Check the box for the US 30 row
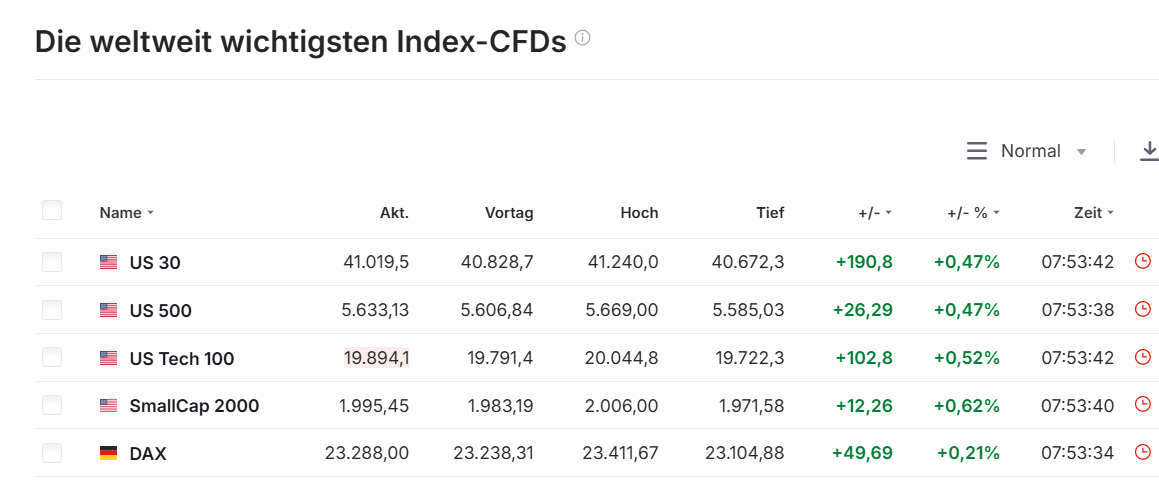 [x=52, y=262]
